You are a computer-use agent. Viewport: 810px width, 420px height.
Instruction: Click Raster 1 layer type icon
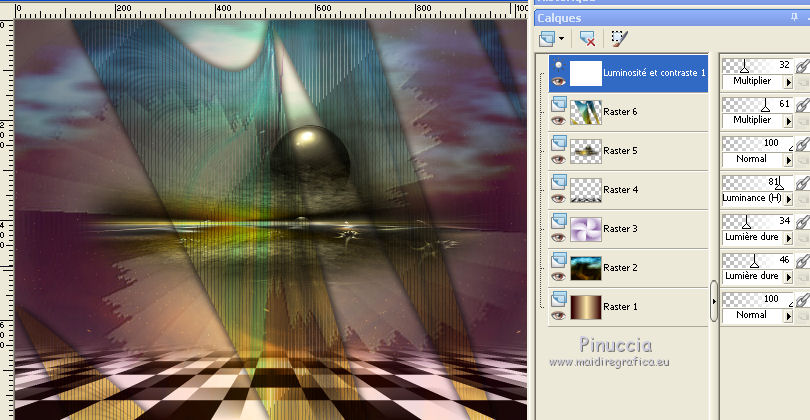click(558, 300)
